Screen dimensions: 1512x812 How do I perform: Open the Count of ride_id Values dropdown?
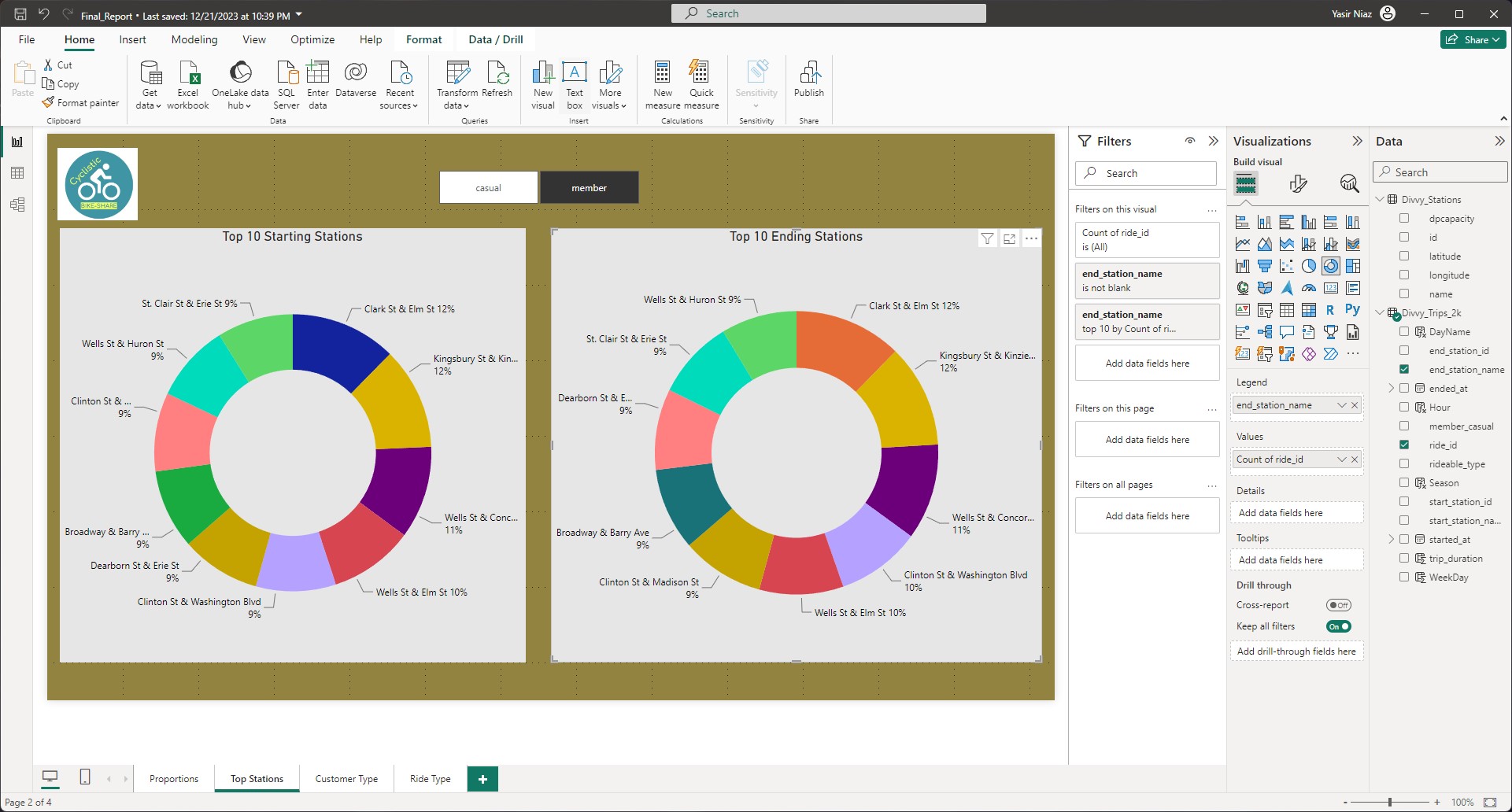point(1342,460)
